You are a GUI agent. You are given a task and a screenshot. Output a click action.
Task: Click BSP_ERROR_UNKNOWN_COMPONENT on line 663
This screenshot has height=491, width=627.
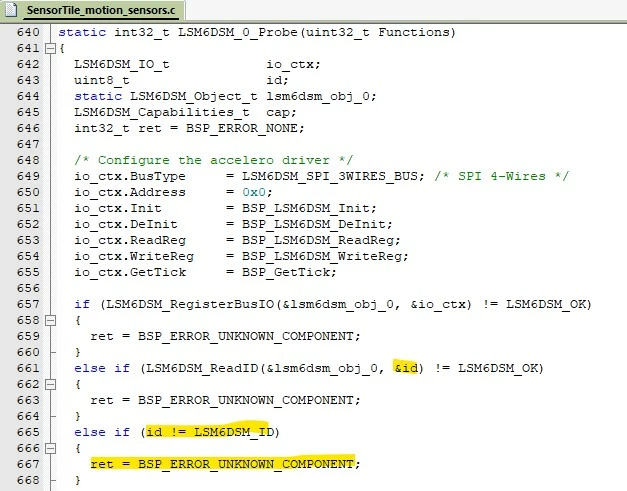pyautogui.click(x=246, y=400)
